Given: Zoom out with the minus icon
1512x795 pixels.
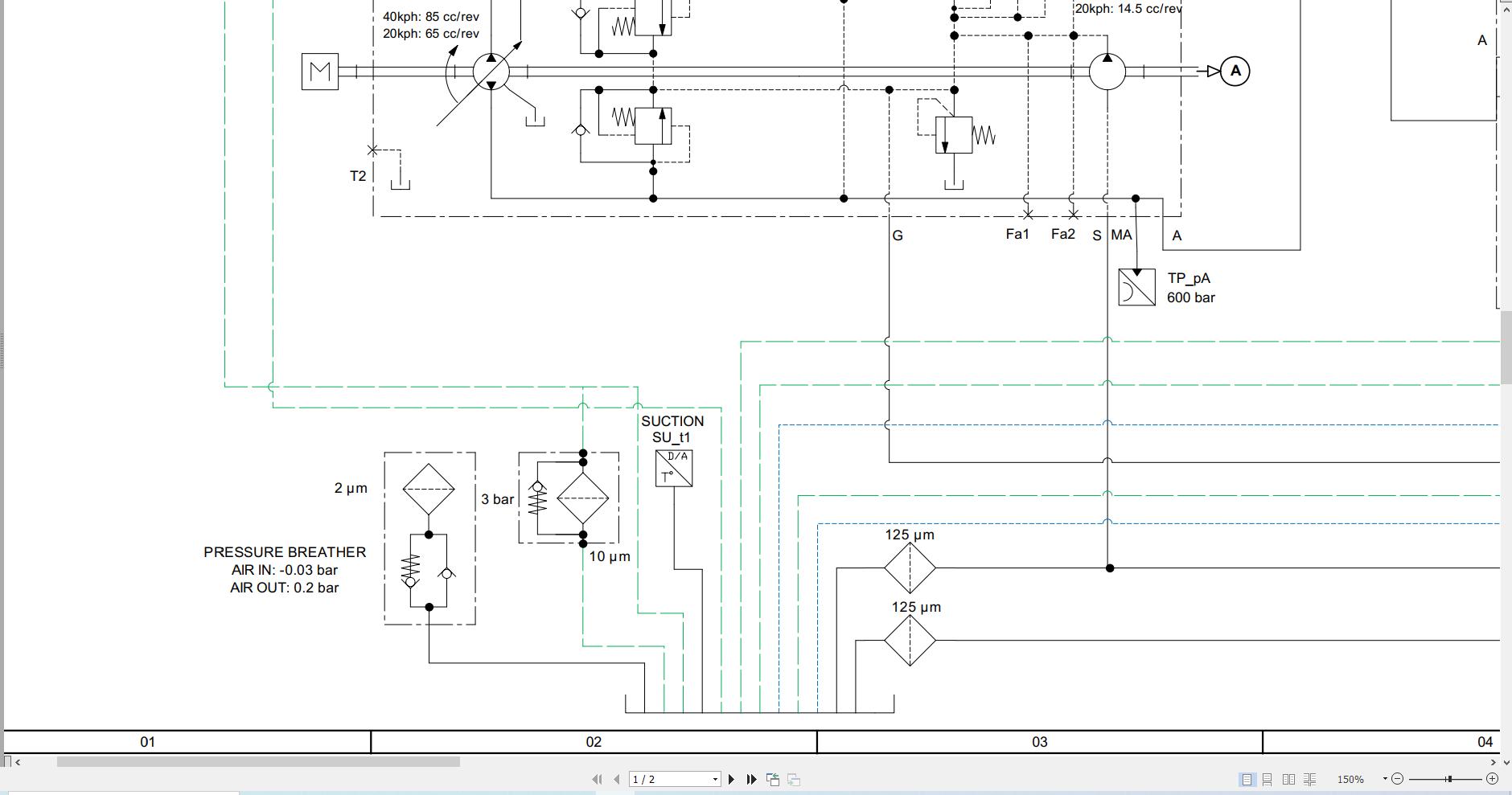Looking at the screenshot, I should click(1397, 778).
